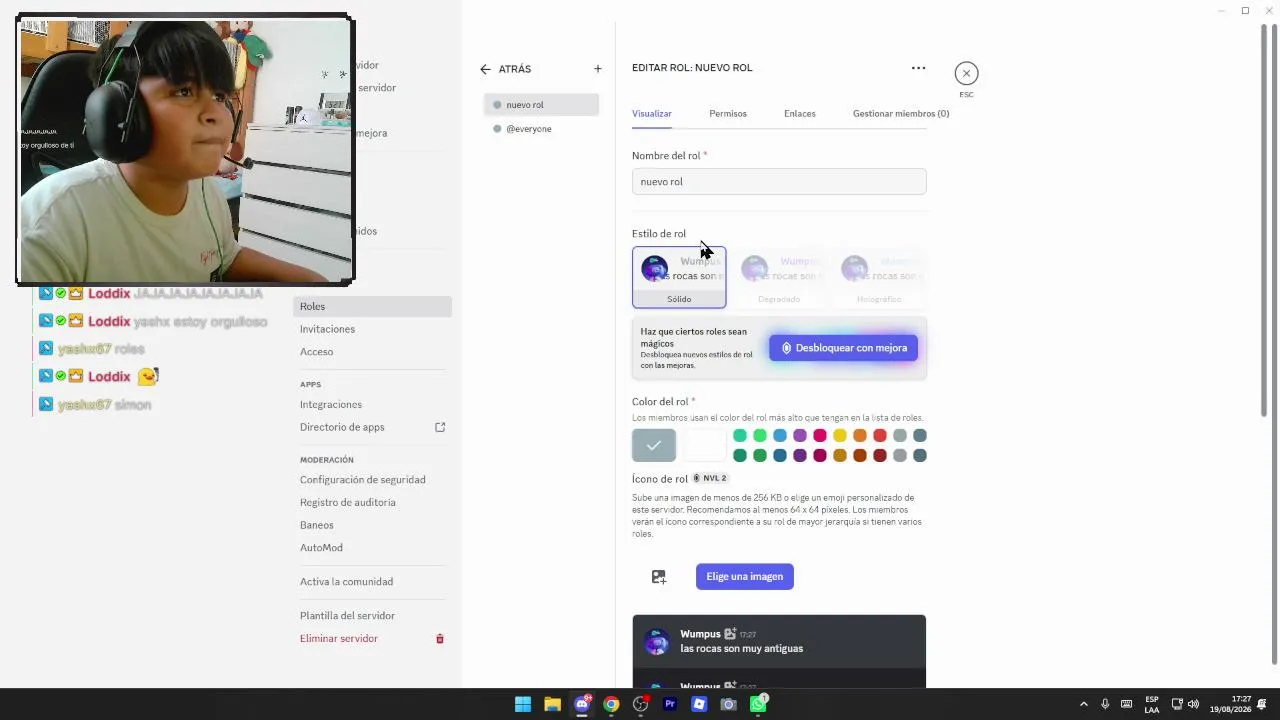Open the Enlaces tab
The width and height of the screenshot is (1280, 720).
(800, 114)
